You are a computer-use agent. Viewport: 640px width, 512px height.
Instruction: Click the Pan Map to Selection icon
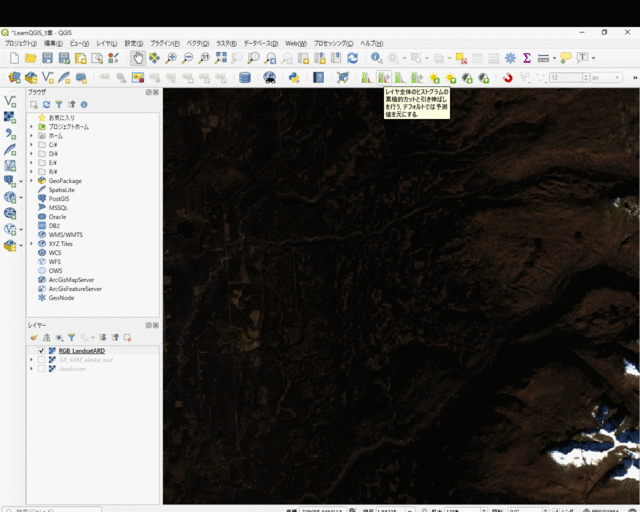point(154,58)
